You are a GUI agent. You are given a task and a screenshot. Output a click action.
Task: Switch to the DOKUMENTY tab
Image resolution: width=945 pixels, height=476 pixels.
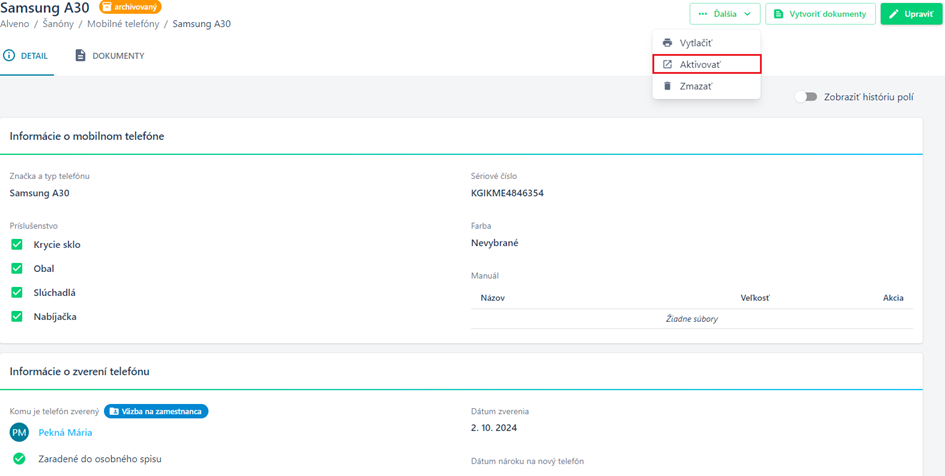pyautogui.click(x=109, y=56)
